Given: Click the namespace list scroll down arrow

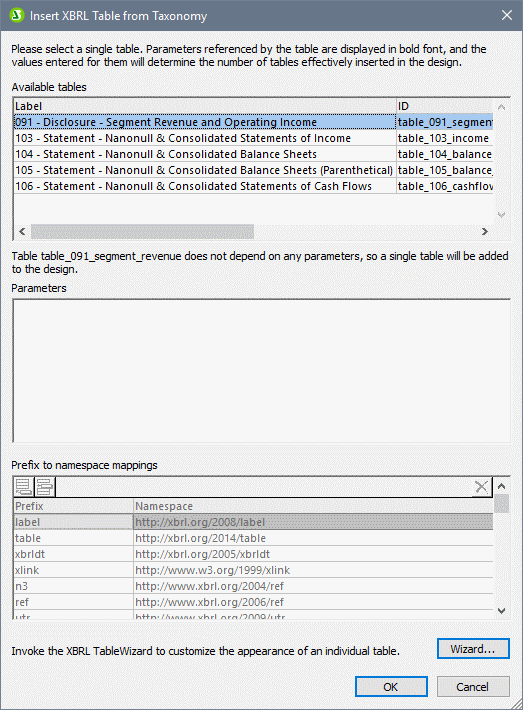Looking at the screenshot, I should tap(501, 610).
